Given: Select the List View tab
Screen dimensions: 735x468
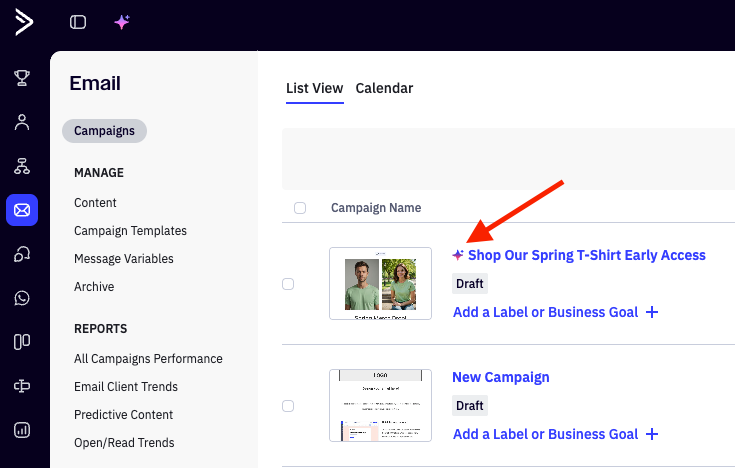Looking at the screenshot, I should 315,88.
